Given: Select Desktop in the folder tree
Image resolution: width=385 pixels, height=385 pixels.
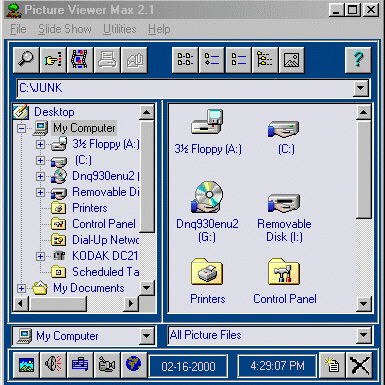Looking at the screenshot, I should [54, 112].
